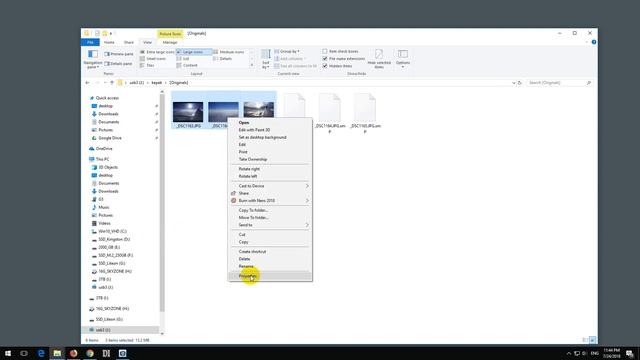
Task: Switch to the Home ribbon tab
Action: click(109, 42)
